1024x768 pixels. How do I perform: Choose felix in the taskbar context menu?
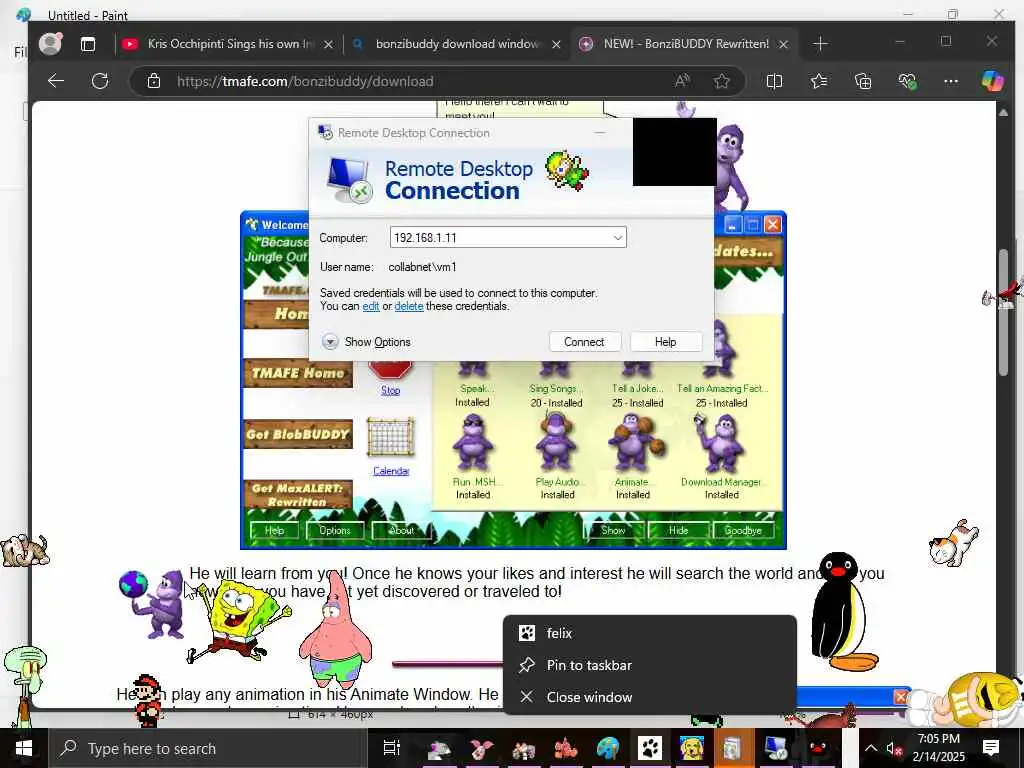click(650, 633)
